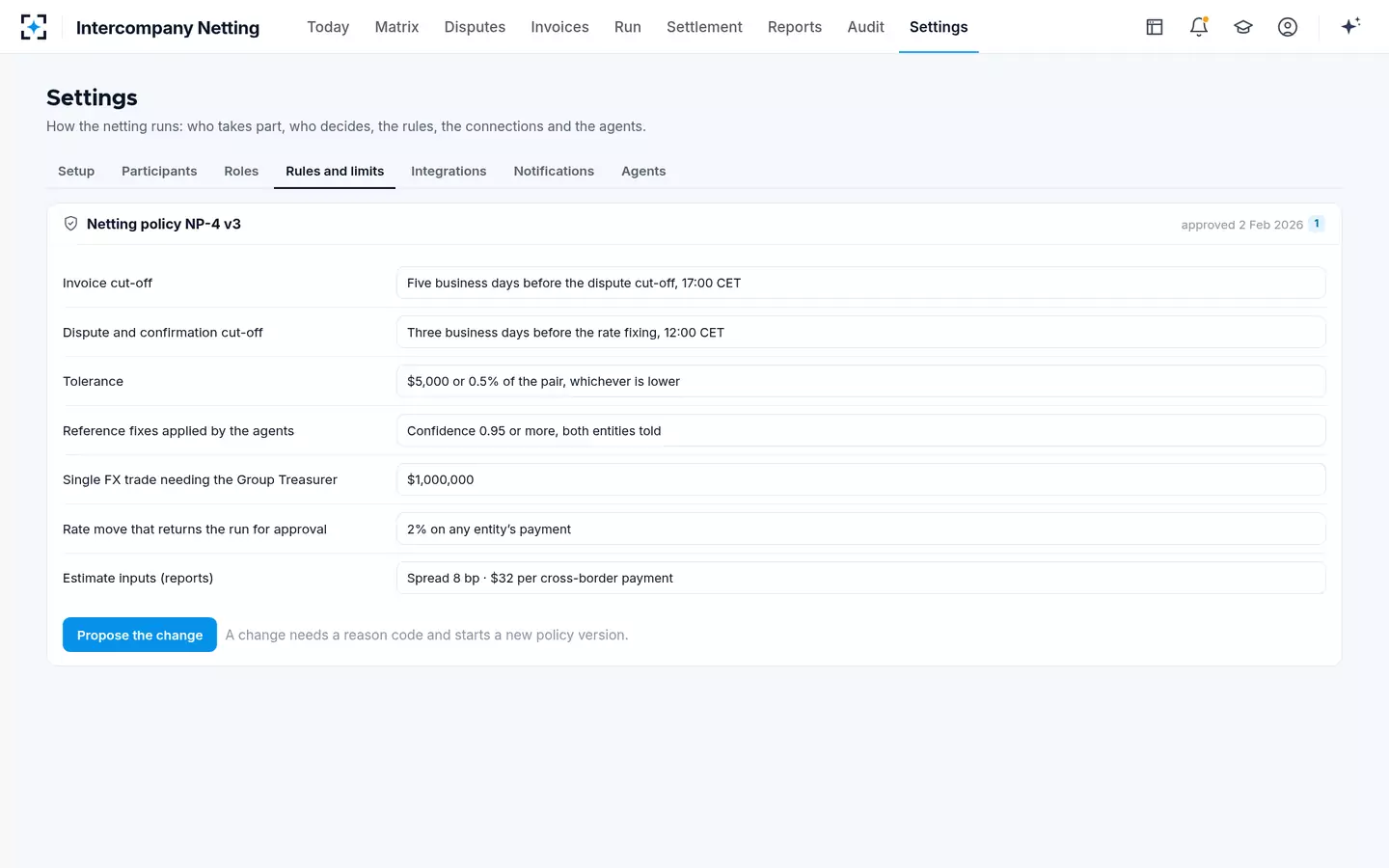Switch to the Integrations tab
Screen dimensions: 1389x868
449,171
